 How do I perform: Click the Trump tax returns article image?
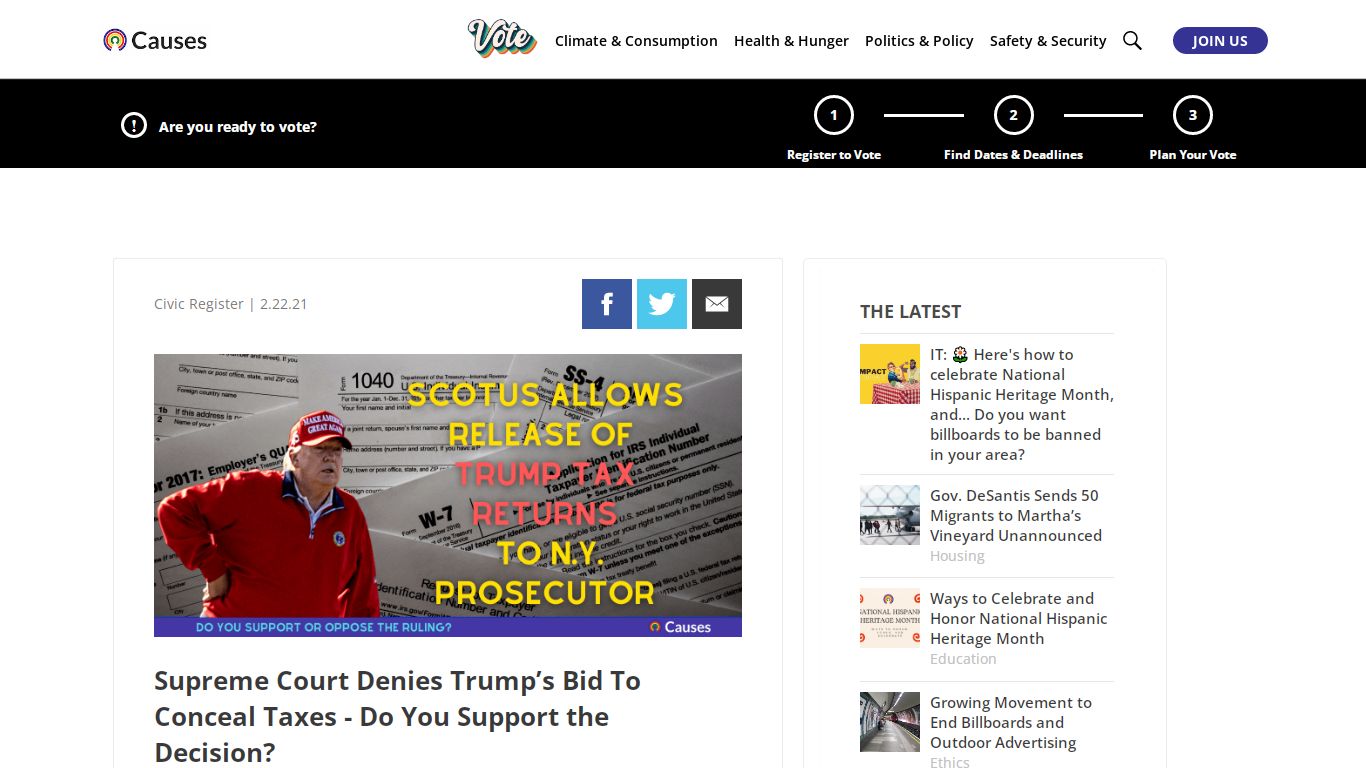point(448,495)
